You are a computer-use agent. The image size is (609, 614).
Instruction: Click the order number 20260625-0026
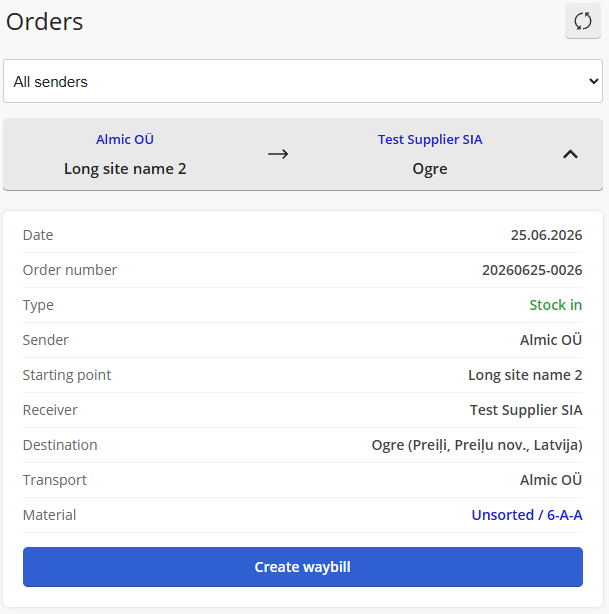click(532, 270)
